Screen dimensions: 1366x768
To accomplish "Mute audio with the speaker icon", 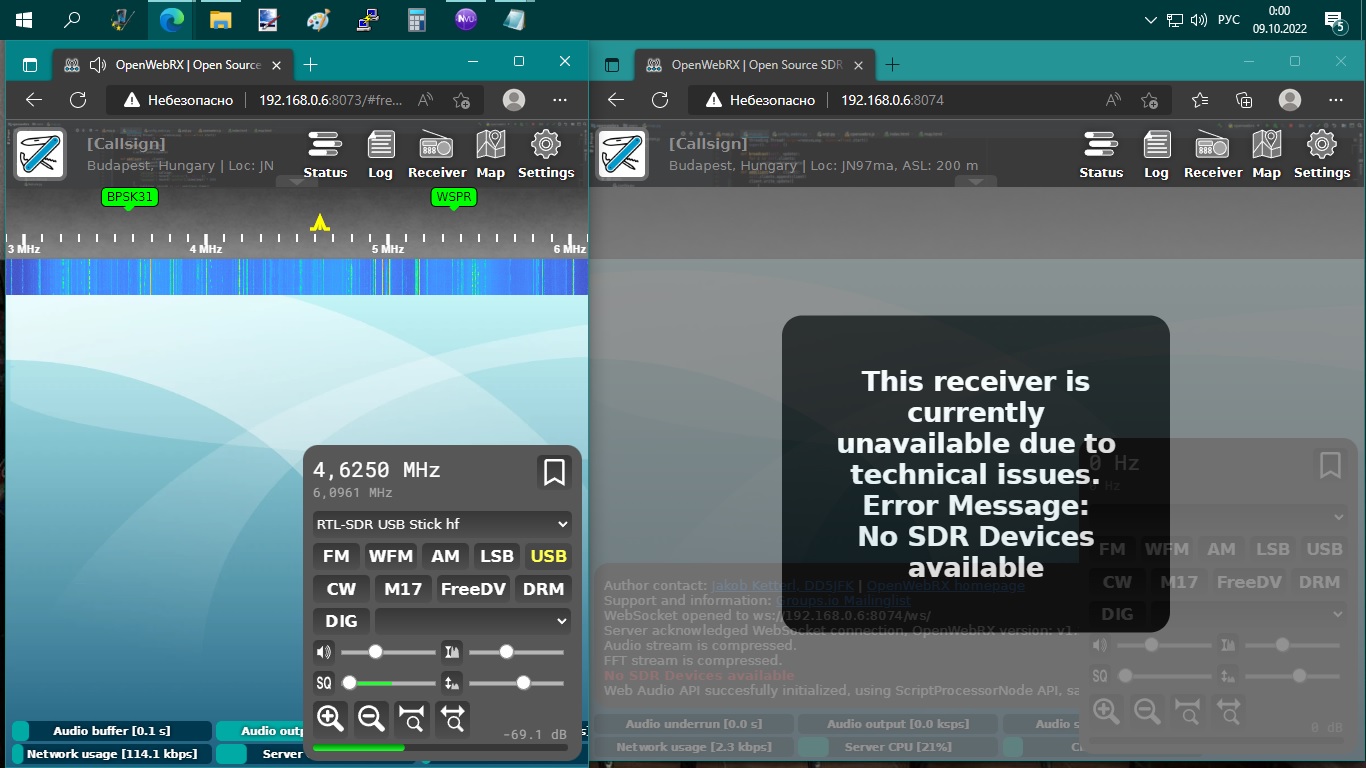I will [324, 652].
